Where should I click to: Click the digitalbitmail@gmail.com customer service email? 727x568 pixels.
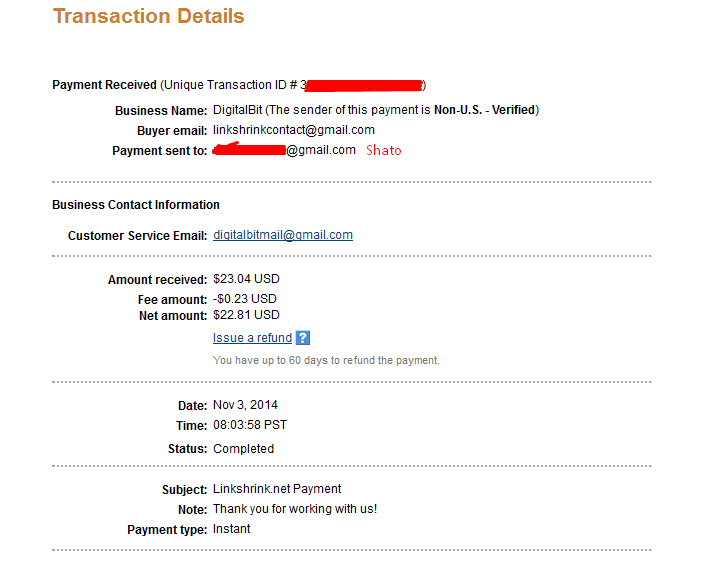click(283, 235)
